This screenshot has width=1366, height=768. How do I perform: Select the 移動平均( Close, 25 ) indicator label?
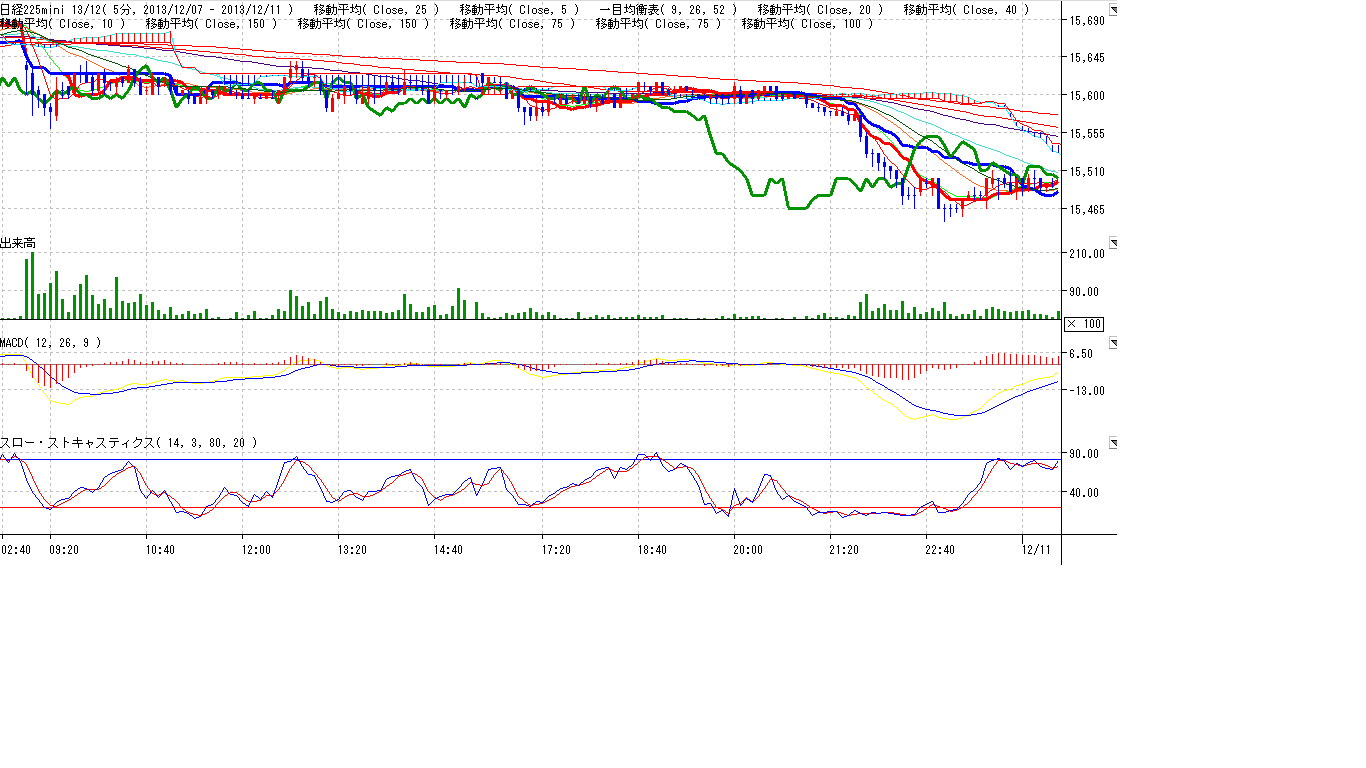point(375,10)
